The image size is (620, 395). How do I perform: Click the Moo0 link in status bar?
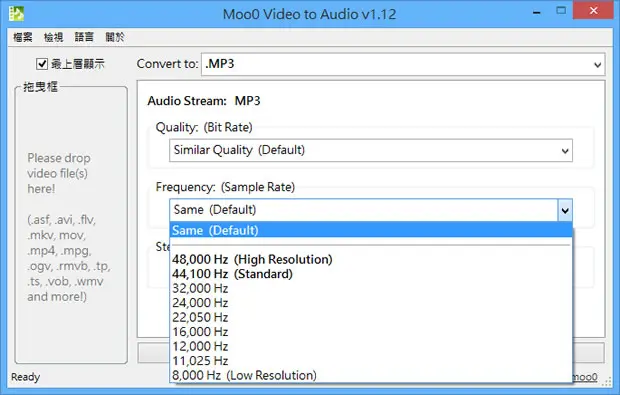(585, 377)
